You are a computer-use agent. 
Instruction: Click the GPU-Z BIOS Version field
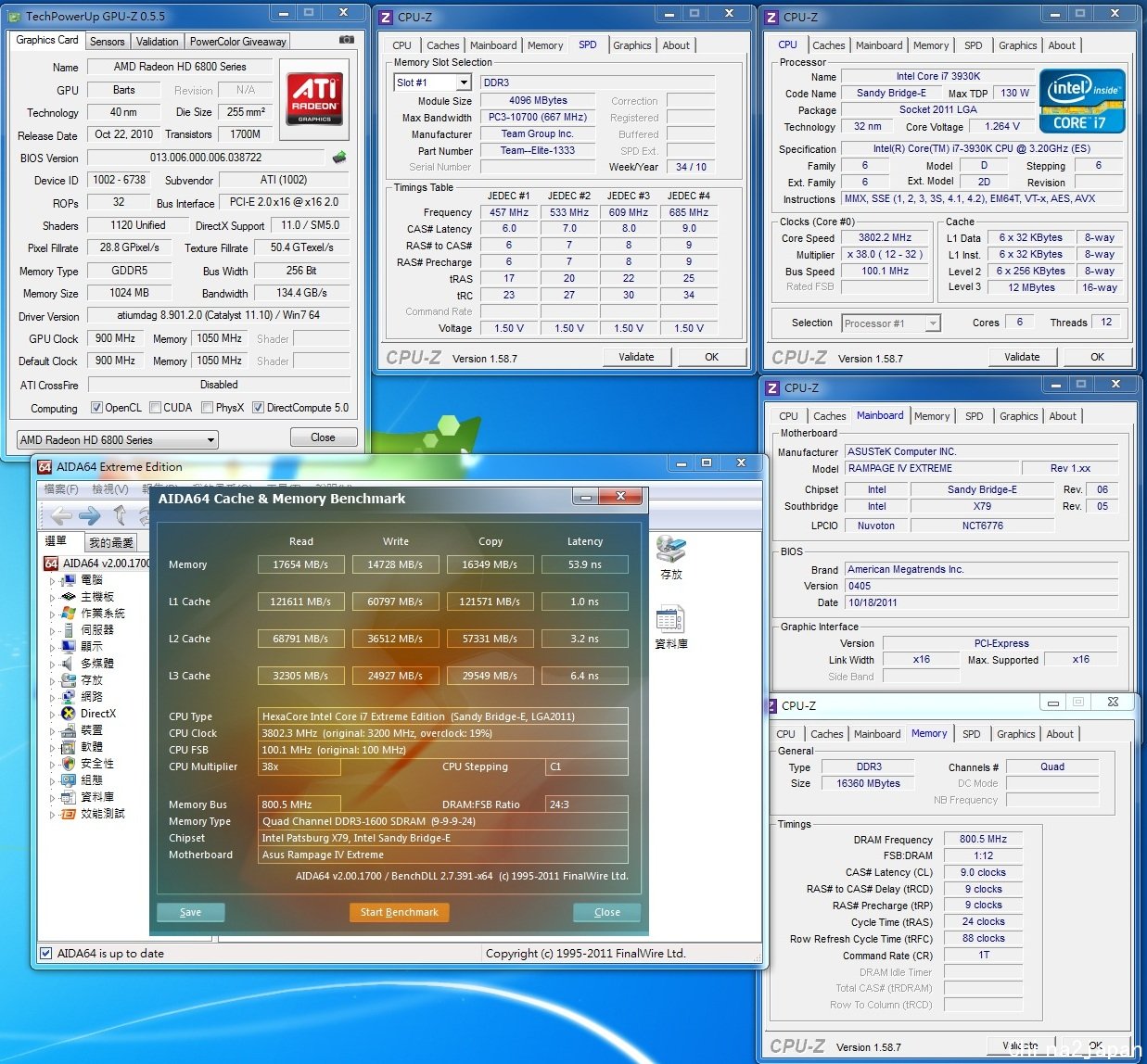tap(206, 158)
